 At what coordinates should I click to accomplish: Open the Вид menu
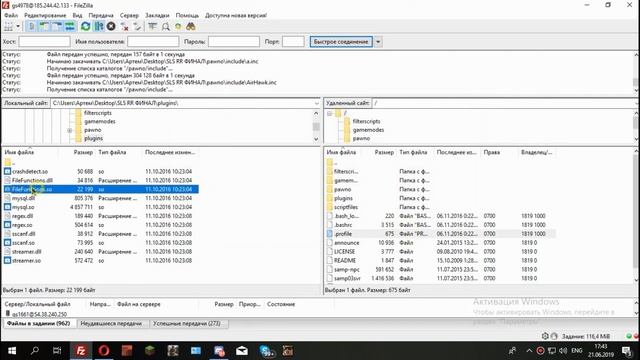point(78,15)
